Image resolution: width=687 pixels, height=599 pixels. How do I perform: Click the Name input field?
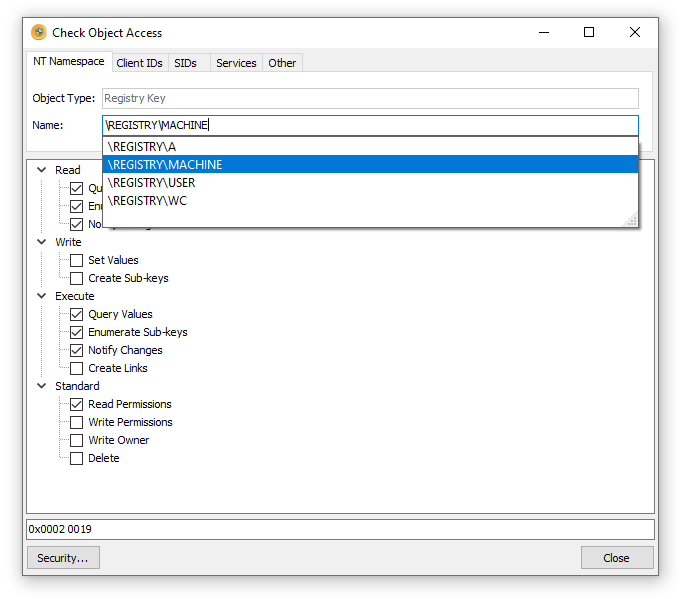coord(370,125)
